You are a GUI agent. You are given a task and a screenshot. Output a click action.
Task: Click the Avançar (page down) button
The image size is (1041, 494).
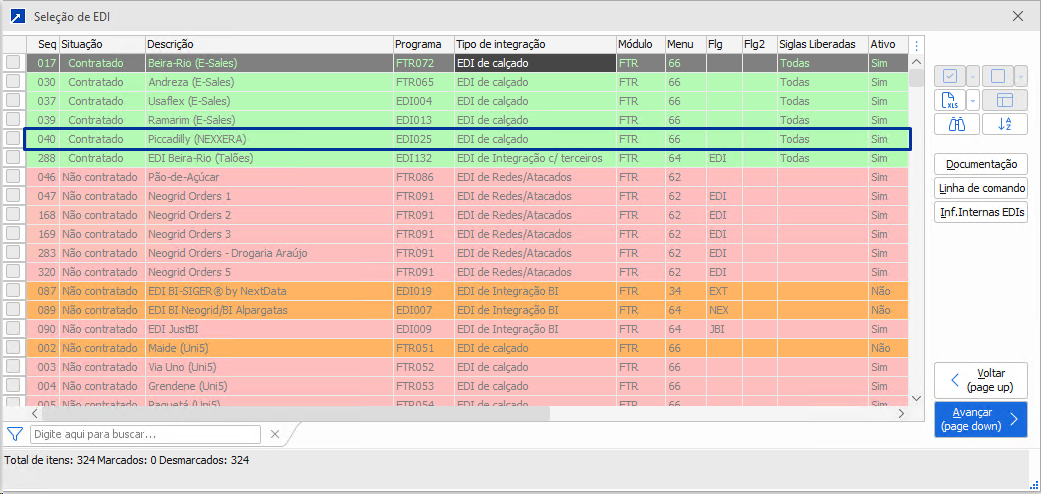981,419
